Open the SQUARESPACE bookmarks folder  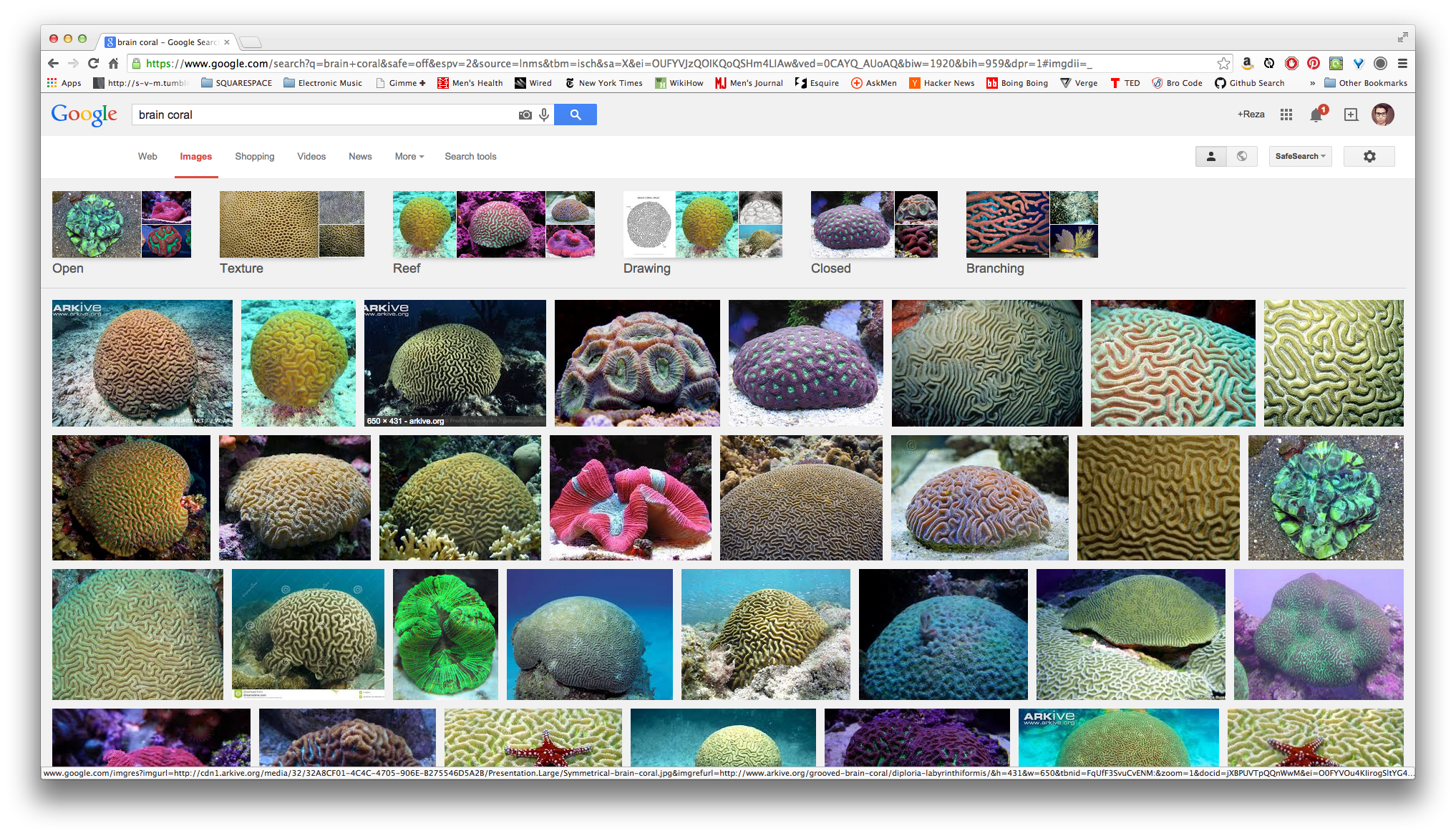coord(237,83)
